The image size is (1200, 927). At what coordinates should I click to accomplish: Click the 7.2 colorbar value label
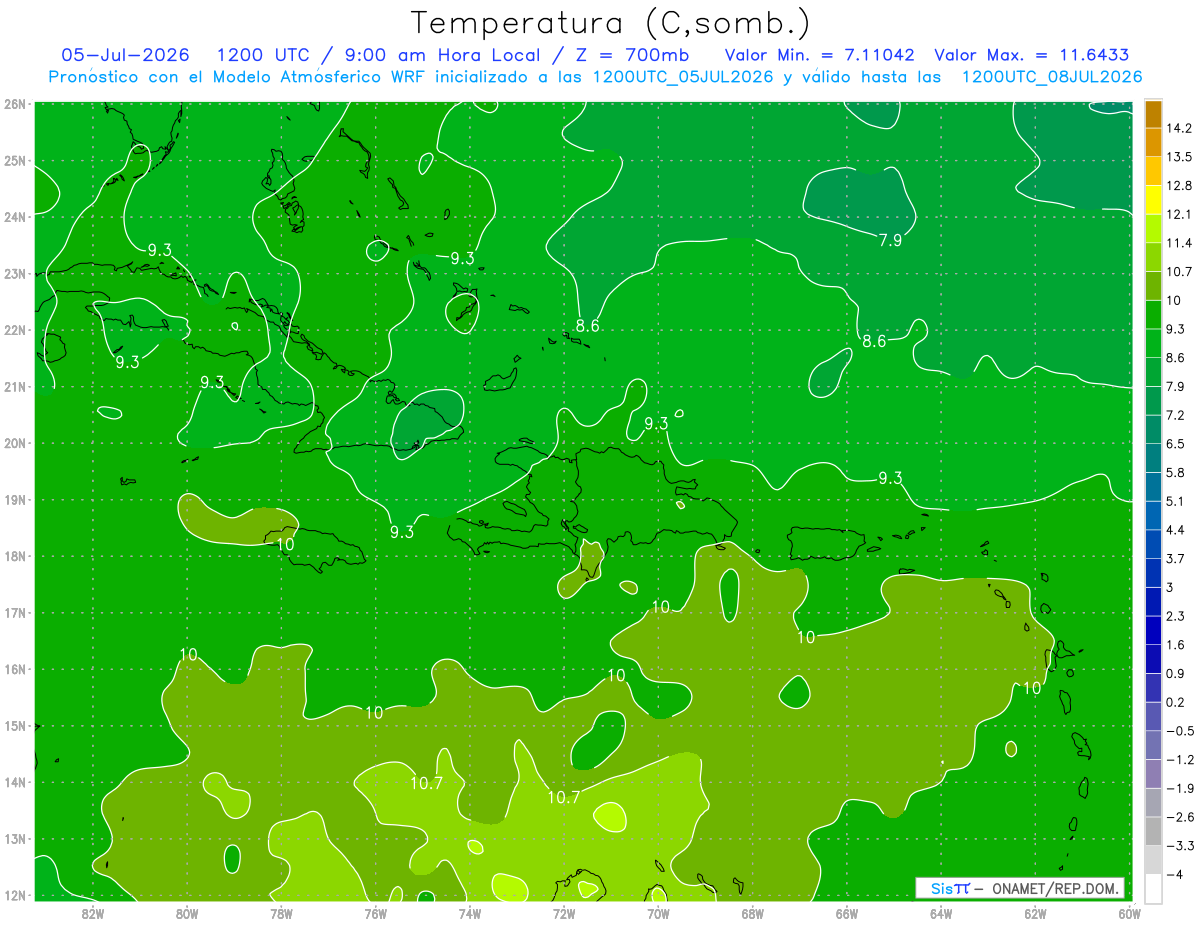point(1176,415)
